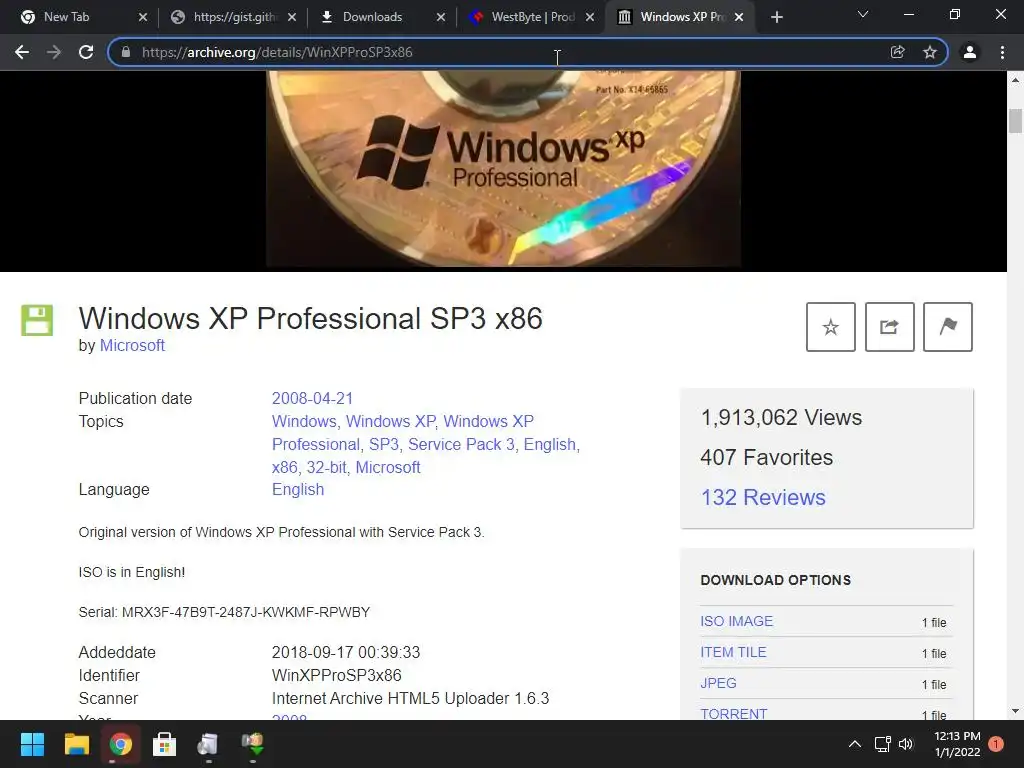Open the network status tray icon
Screen dimensions: 1024x768
pos(882,744)
